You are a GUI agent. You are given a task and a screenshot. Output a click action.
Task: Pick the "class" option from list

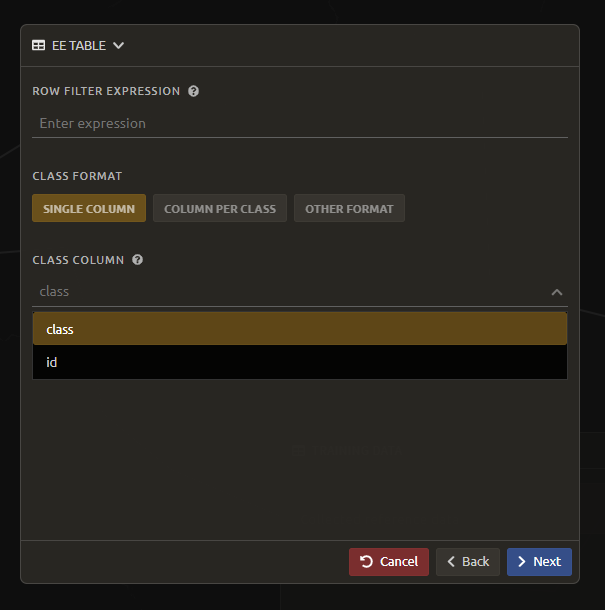[x=300, y=329]
